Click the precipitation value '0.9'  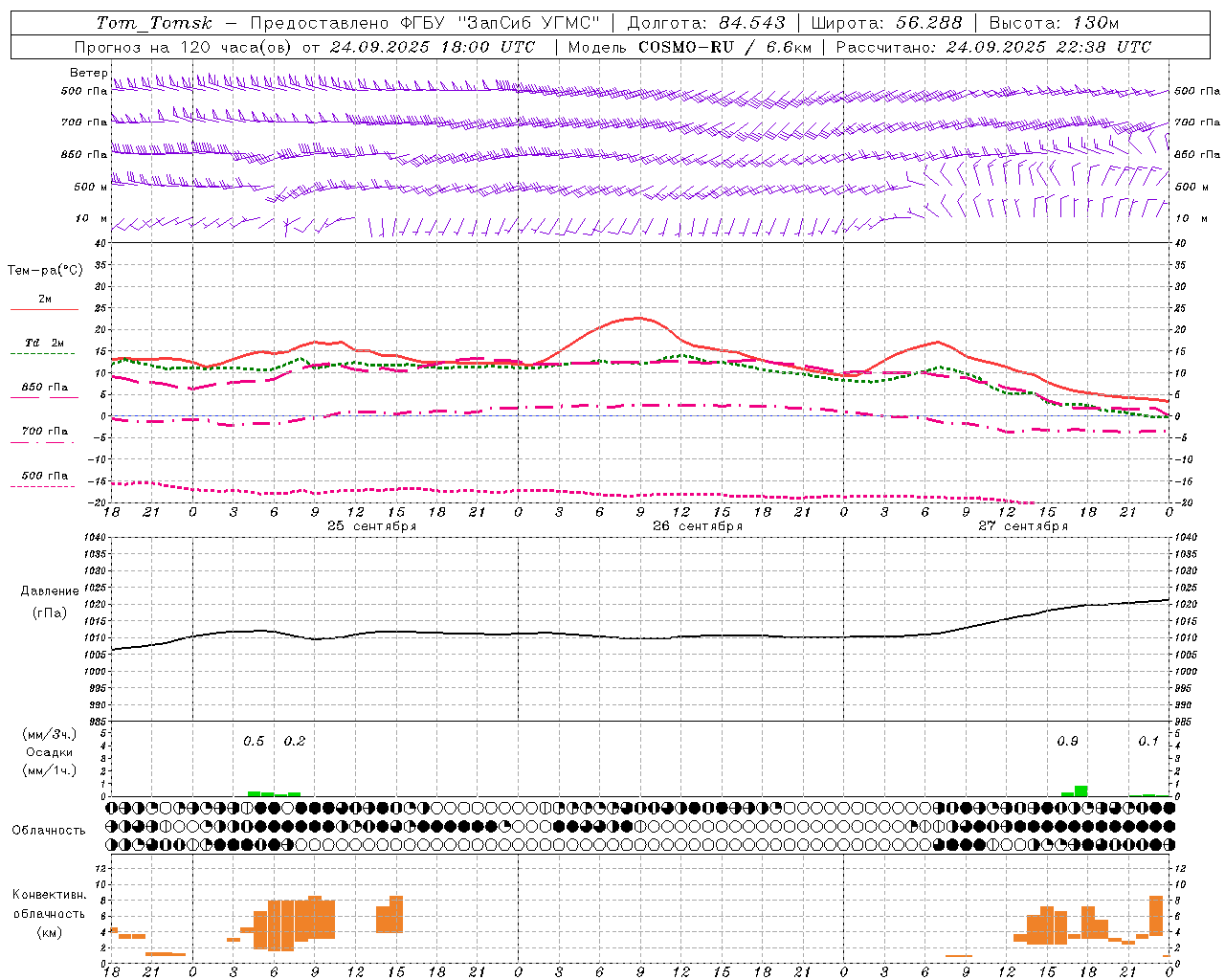pos(1067,742)
